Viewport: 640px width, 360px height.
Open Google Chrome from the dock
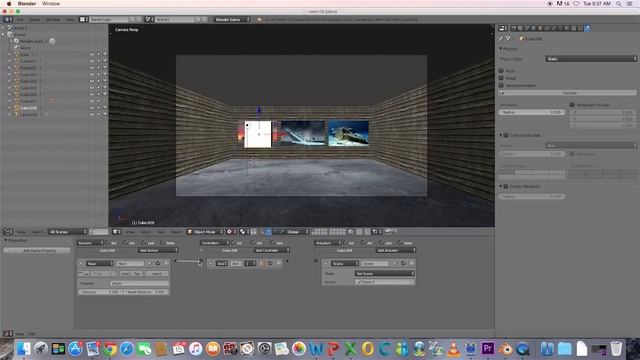[x=109, y=349]
